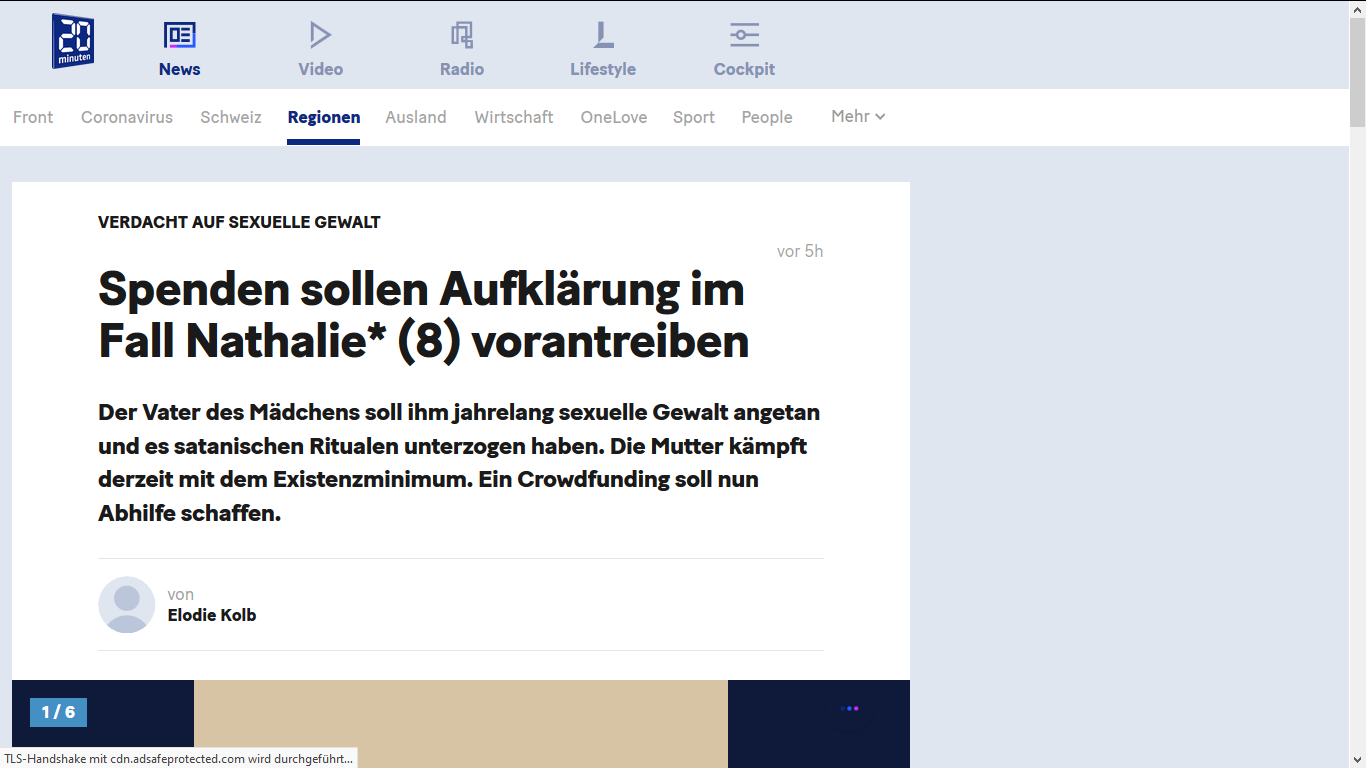Open the Lifestyle section icon

pos(603,36)
